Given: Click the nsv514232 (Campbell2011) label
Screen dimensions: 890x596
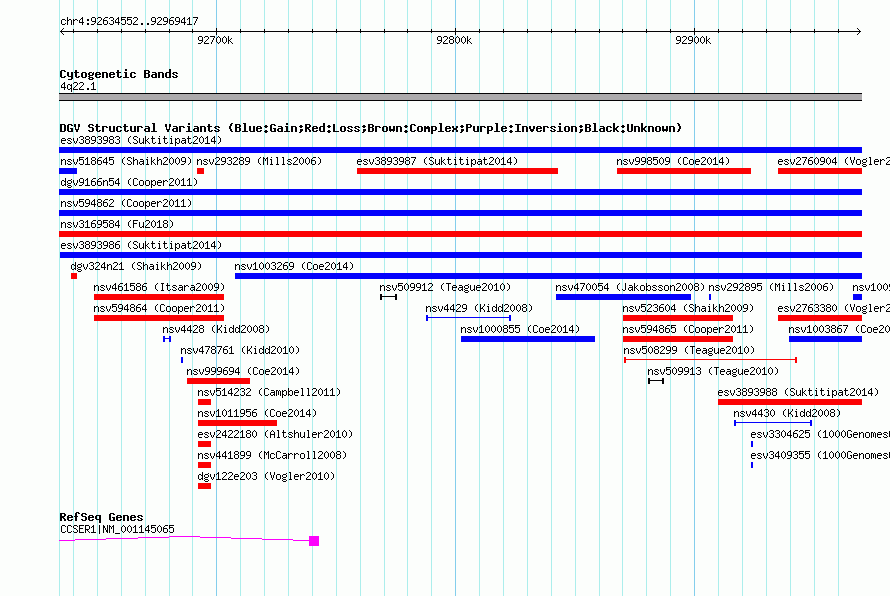Looking at the screenshot, I should (269, 392).
